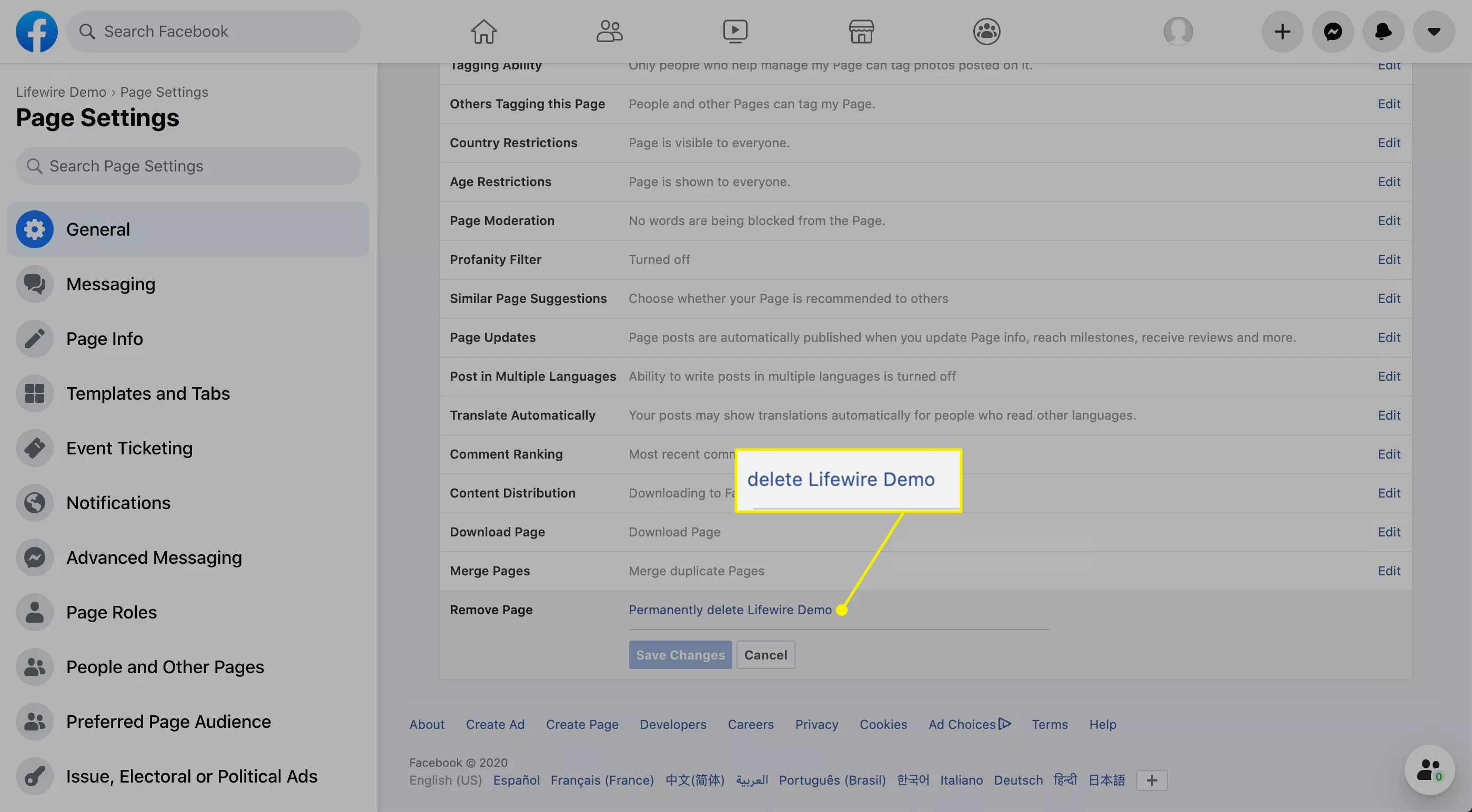The image size is (1472, 812).
Task: Click the Lifewire Demo breadcrumb link
Action: 61,92
